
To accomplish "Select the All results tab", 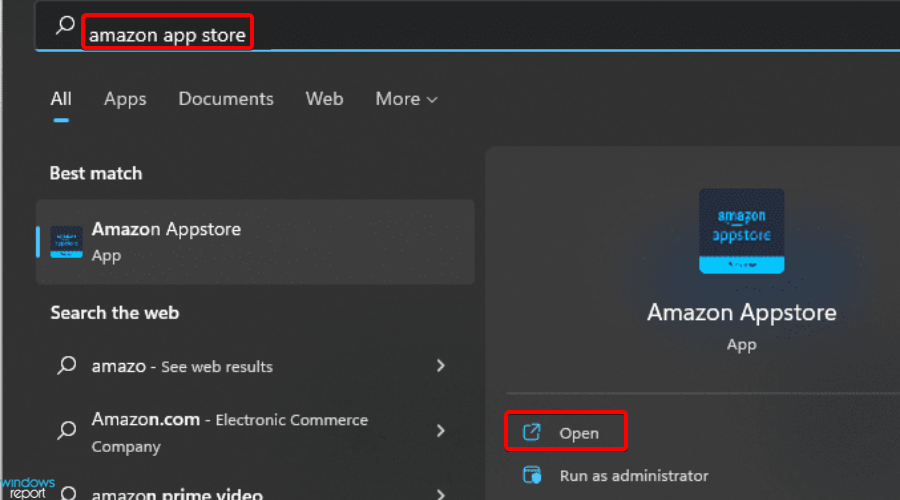I will 61,99.
